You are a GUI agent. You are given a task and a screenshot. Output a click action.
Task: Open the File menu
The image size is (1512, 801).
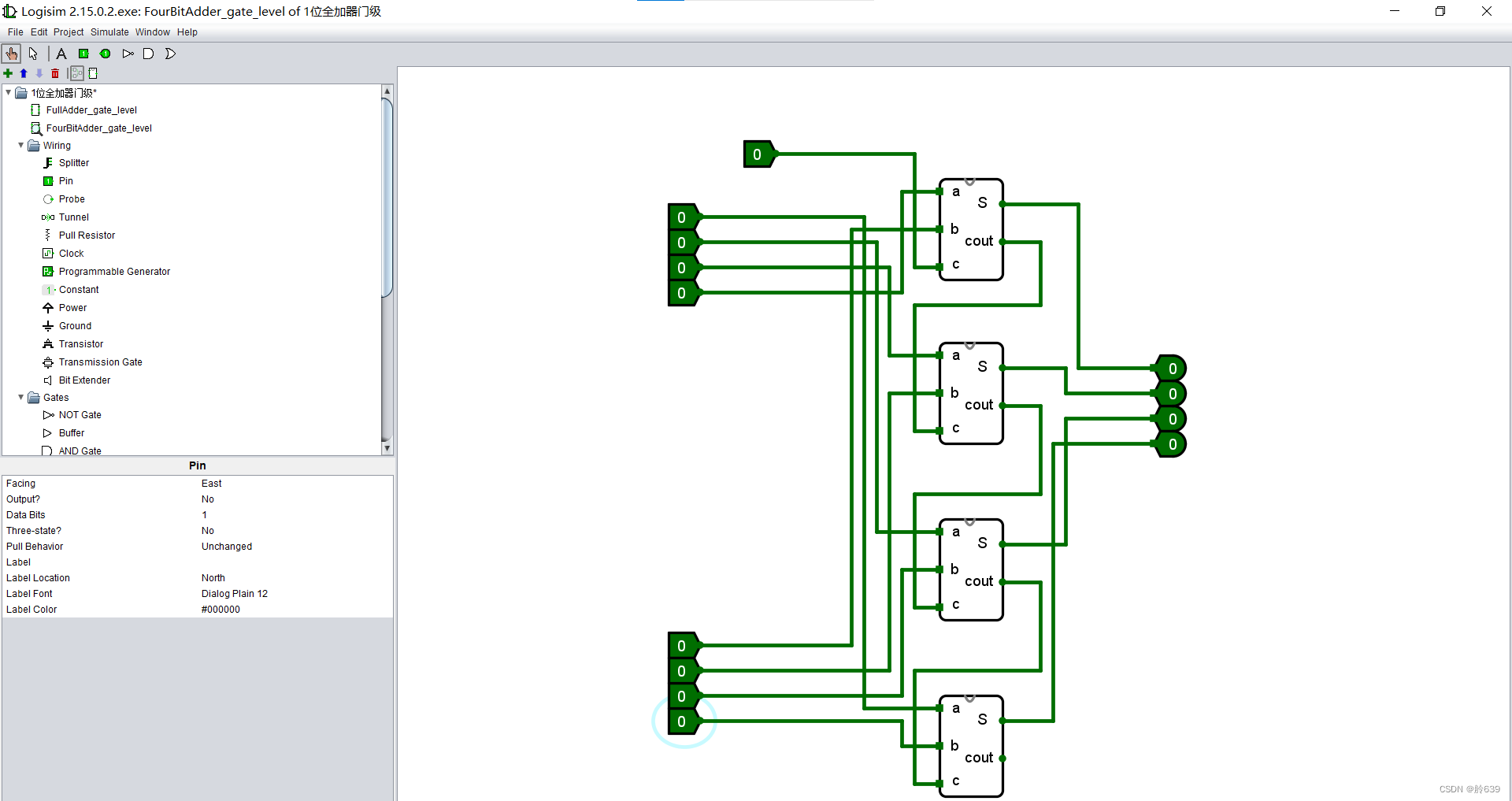point(16,32)
